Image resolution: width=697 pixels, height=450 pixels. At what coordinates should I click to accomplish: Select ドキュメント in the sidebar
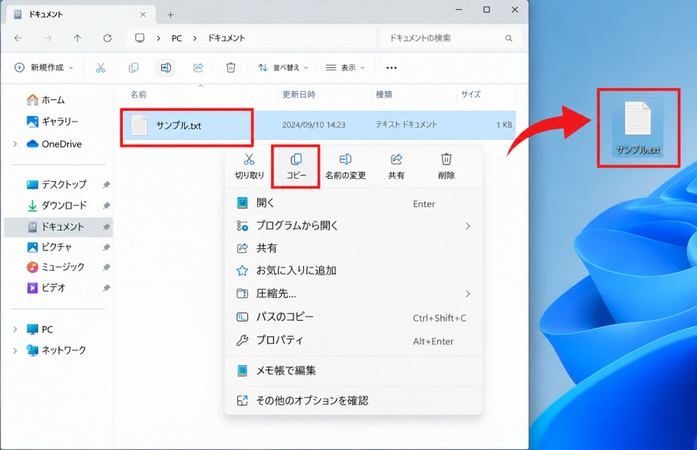58,227
